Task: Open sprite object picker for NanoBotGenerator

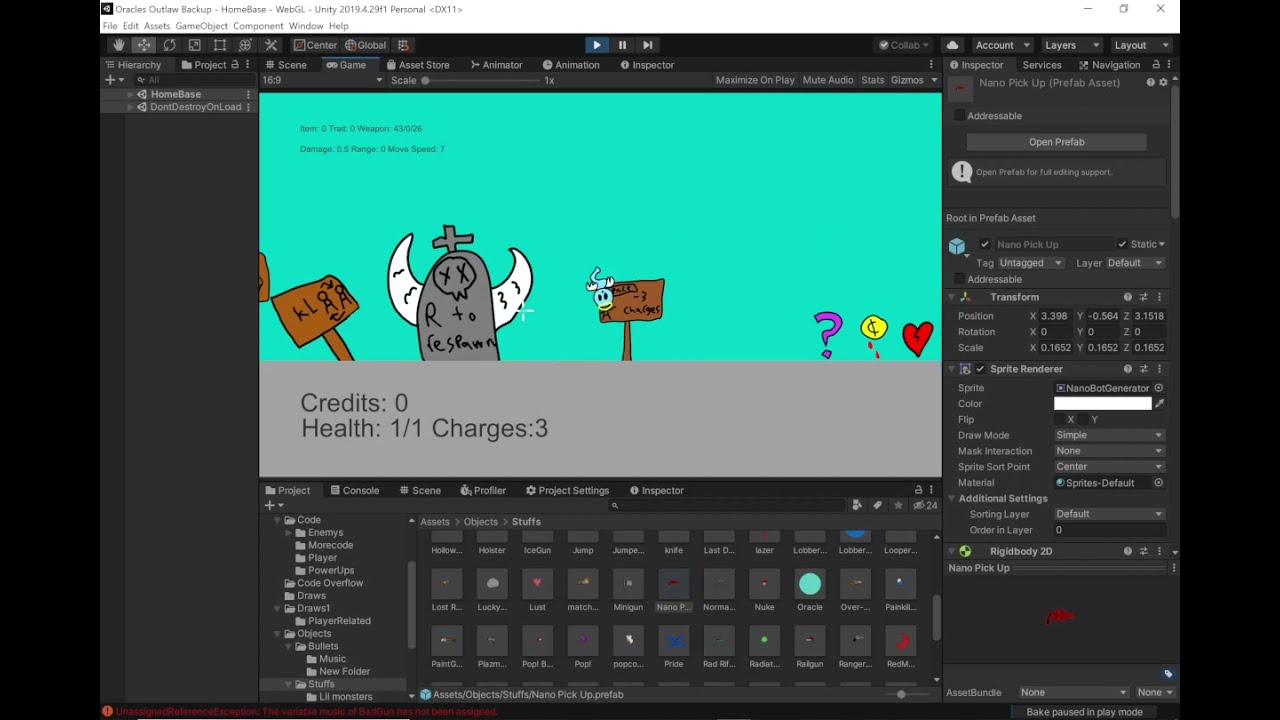Action: [1159, 388]
